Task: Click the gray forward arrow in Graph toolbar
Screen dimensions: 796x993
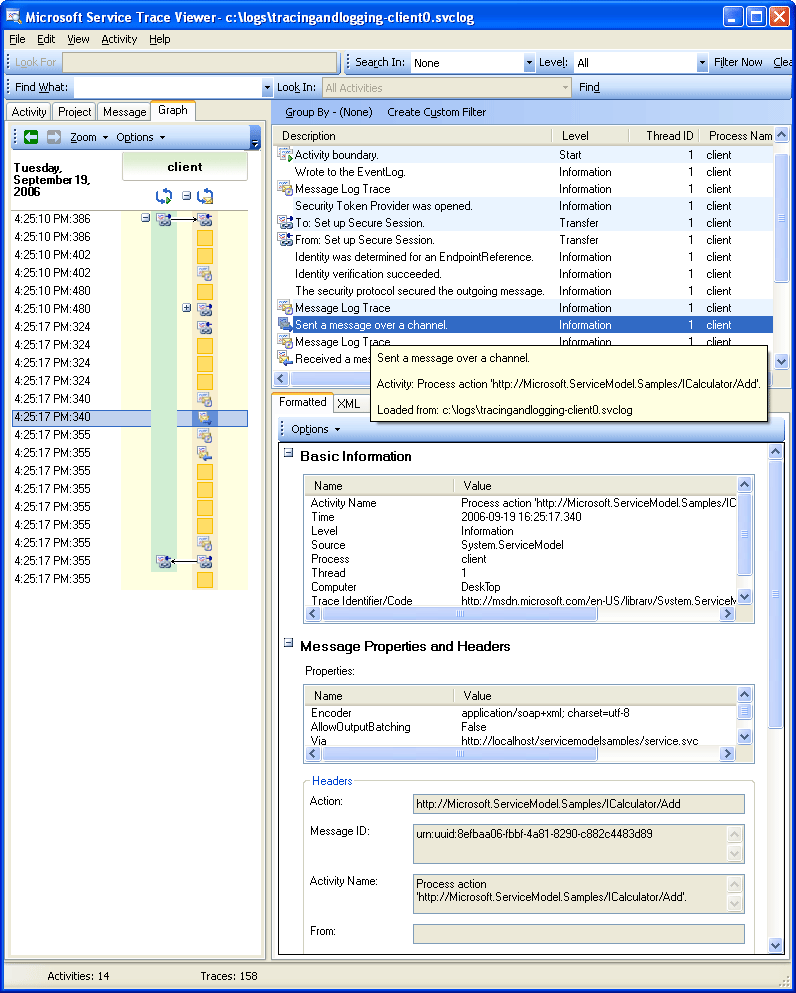Action: [54, 137]
